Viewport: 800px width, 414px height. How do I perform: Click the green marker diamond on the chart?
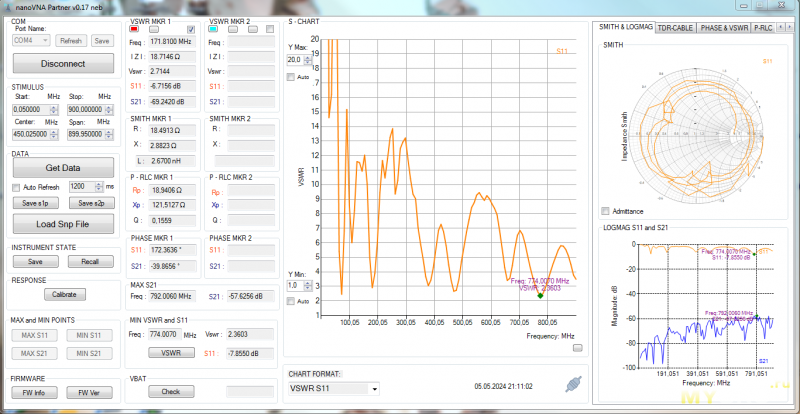coord(540,296)
